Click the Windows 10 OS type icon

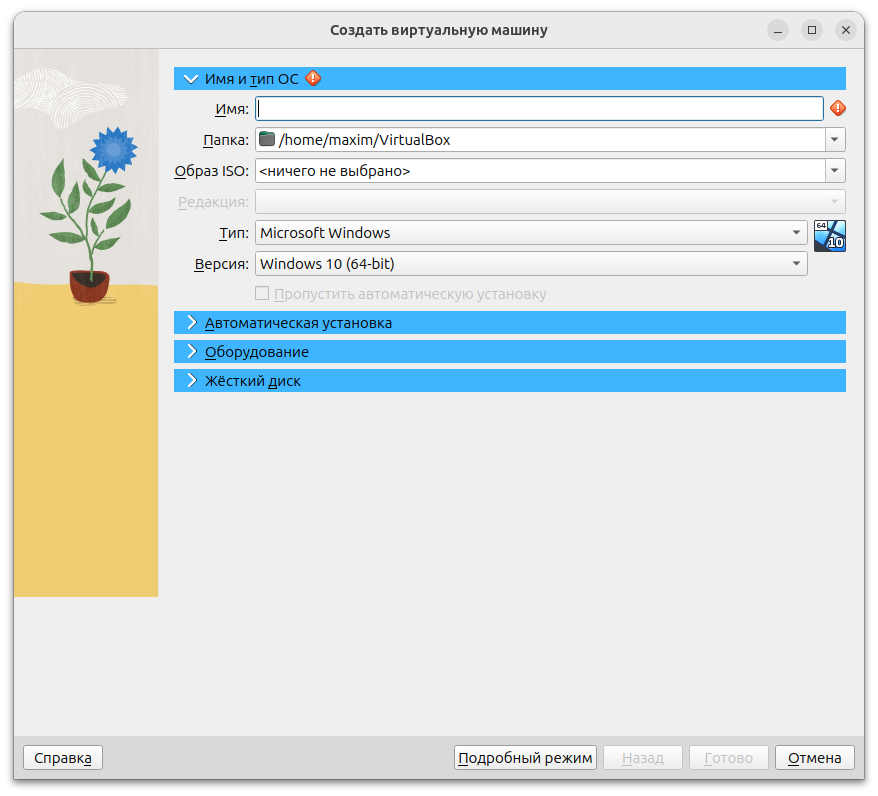829,236
